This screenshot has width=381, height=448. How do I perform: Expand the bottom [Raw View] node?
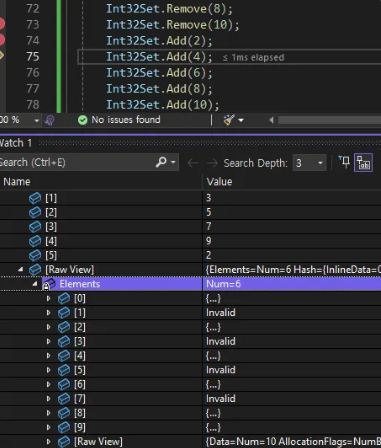coord(49,442)
